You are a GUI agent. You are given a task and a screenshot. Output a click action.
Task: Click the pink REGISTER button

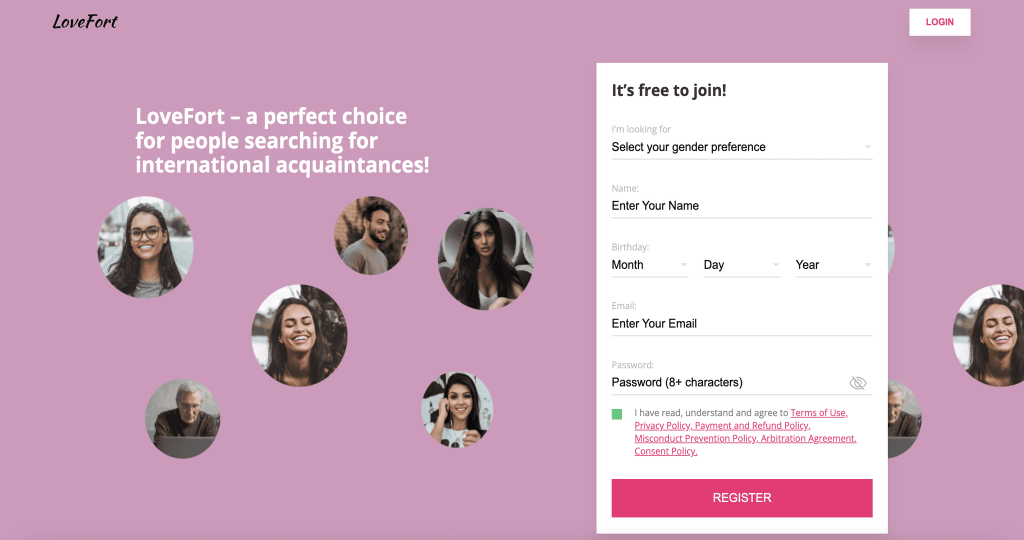tap(741, 498)
